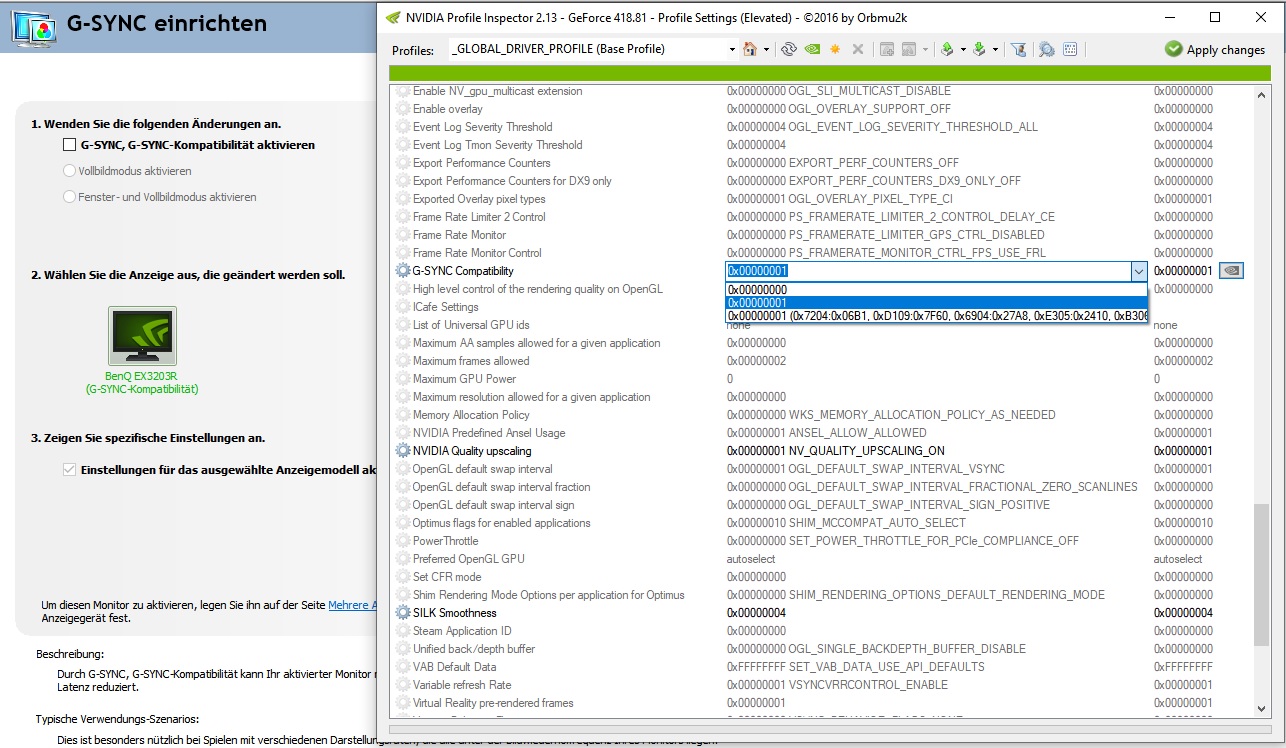Click the ANSEL_ALLOW_ALLOWED value text
The image size is (1286, 748).
858,433
